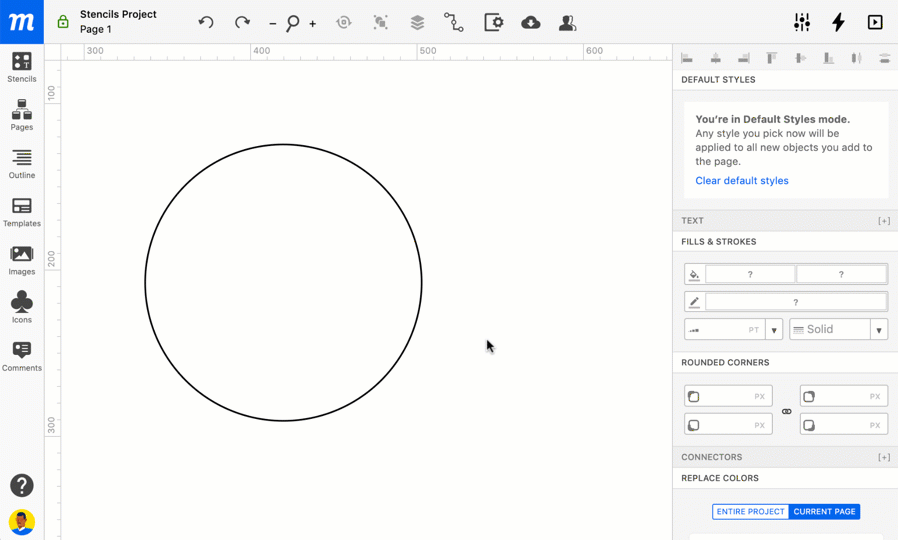Expand the CONNECTORS section
The width and height of the screenshot is (898, 540).
click(x=785, y=457)
